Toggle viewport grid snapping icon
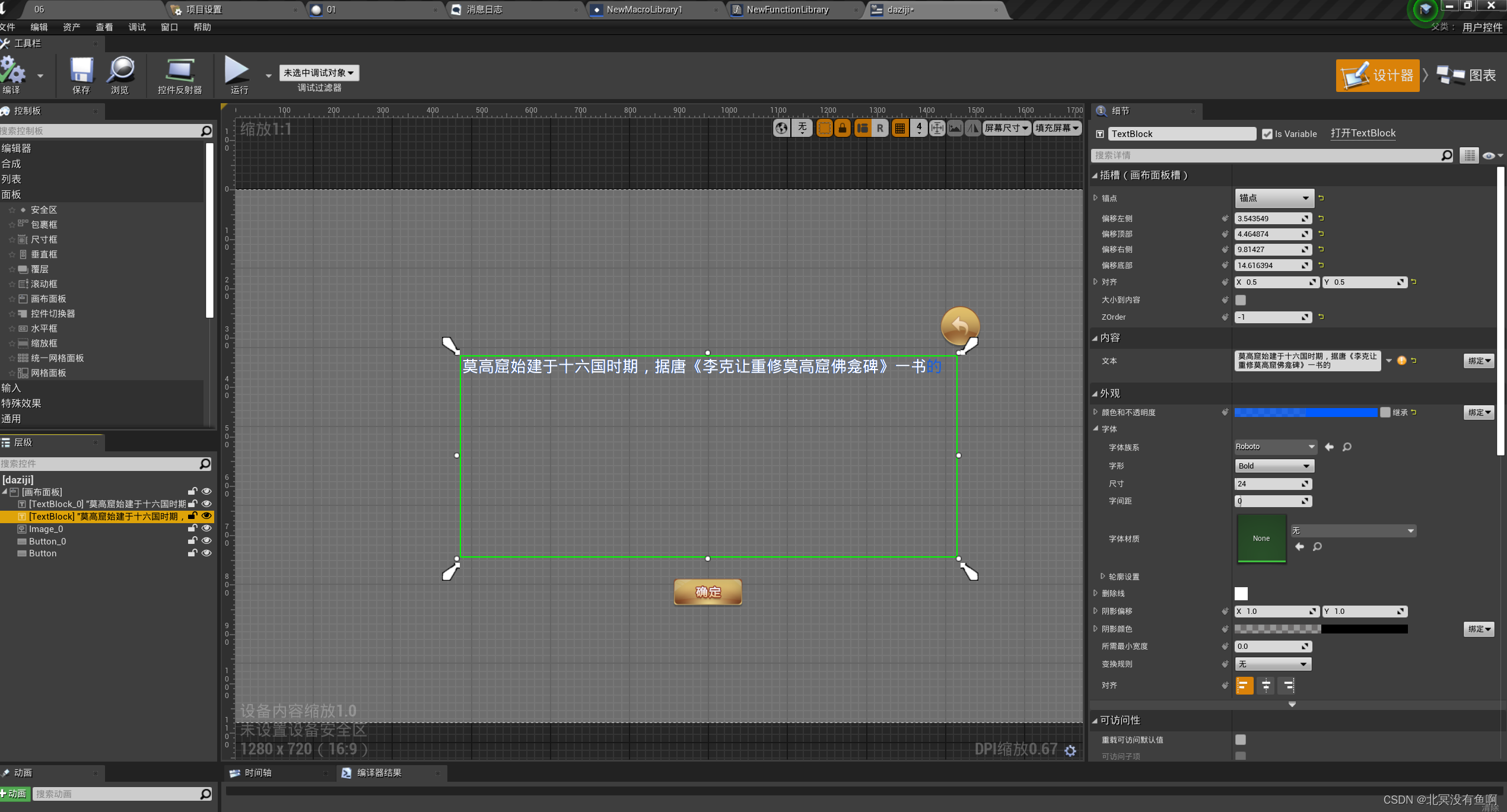The height and width of the screenshot is (812, 1507). pos(900,128)
